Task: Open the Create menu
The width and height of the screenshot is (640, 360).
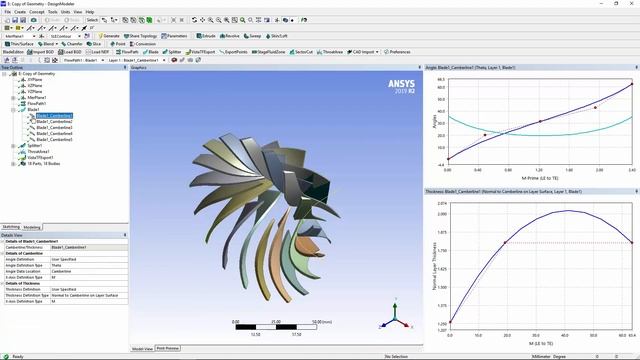Action: coord(20,12)
